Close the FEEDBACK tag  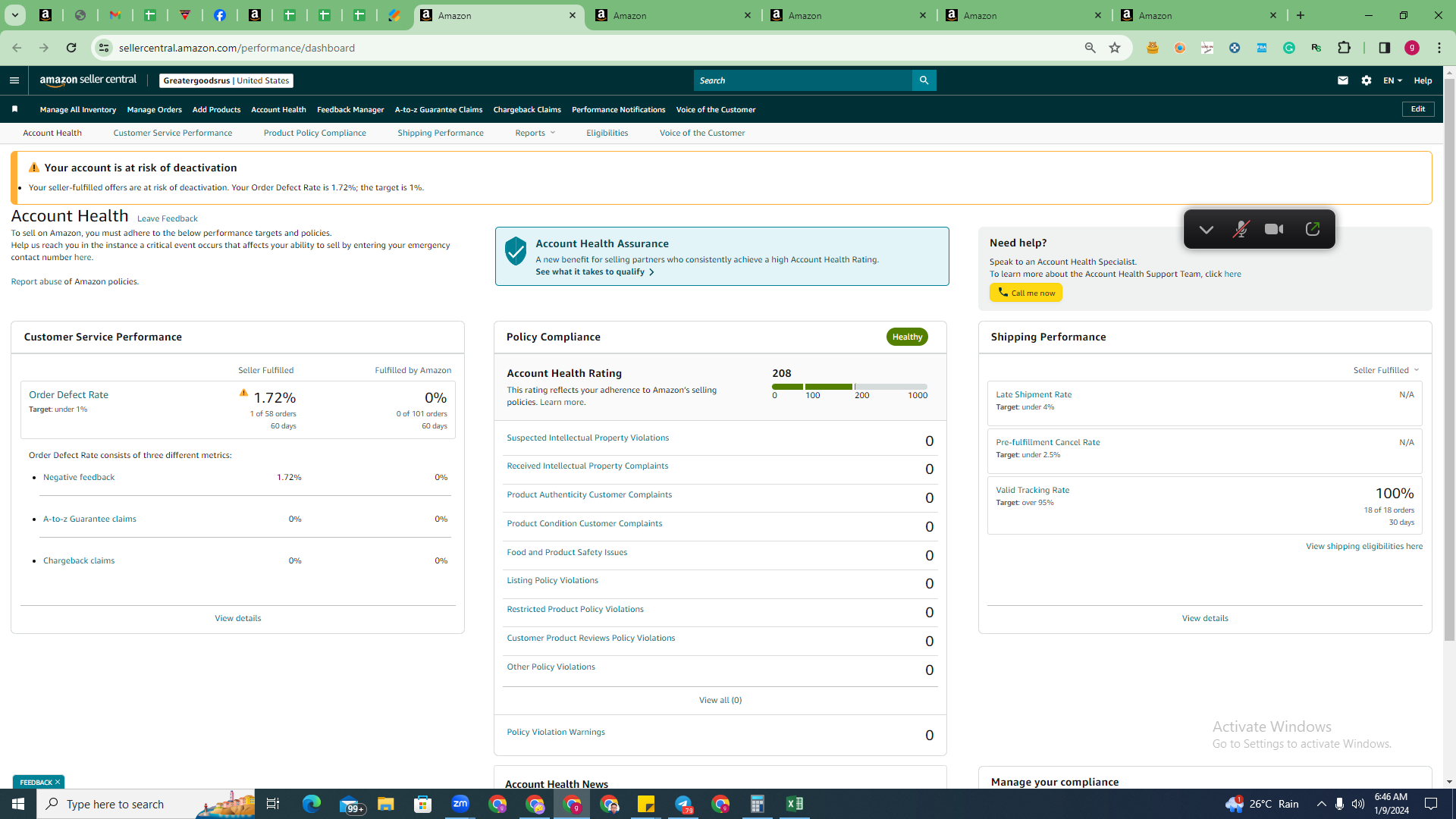(57, 782)
